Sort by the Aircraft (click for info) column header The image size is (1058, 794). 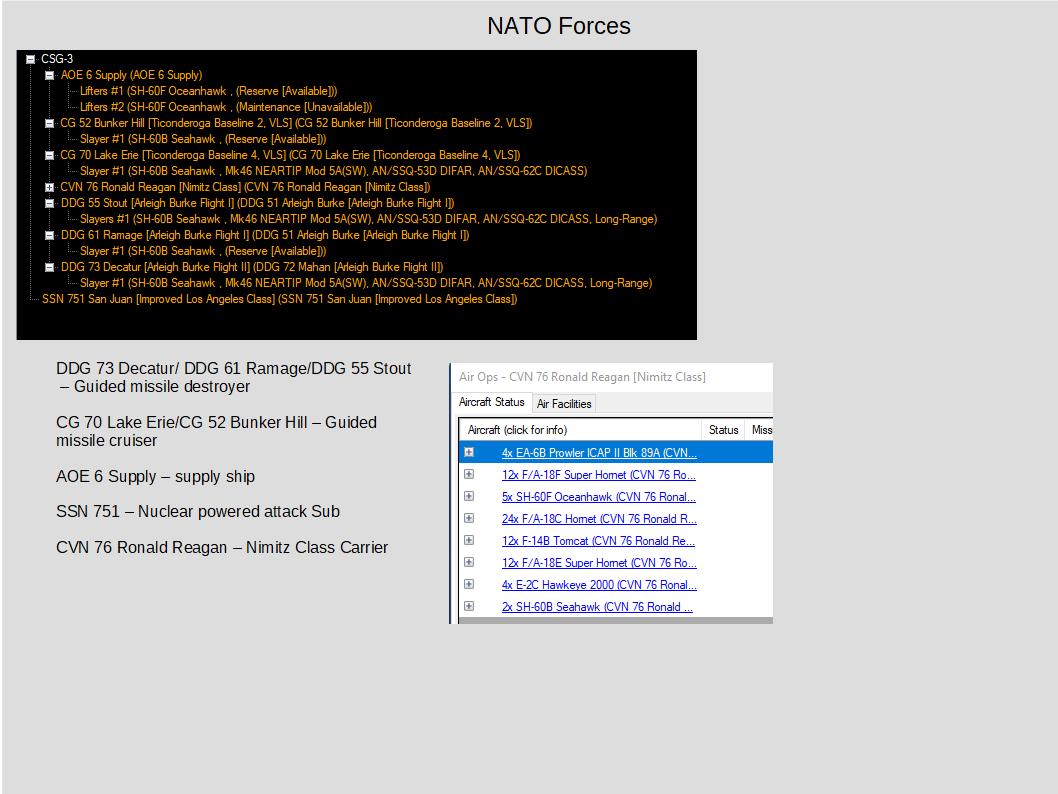[581, 430]
